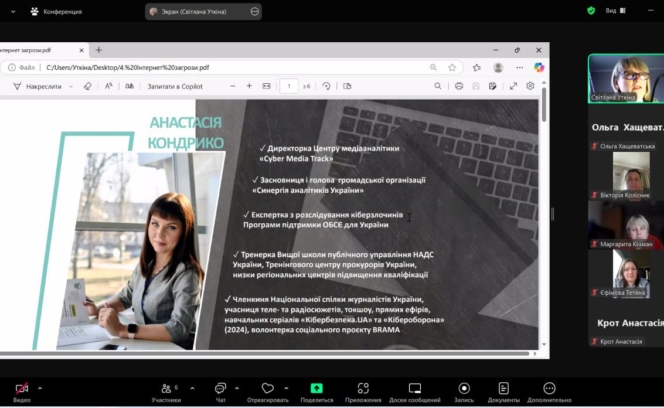
Task: Click the green encryption shield icon
Action: tap(591, 11)
